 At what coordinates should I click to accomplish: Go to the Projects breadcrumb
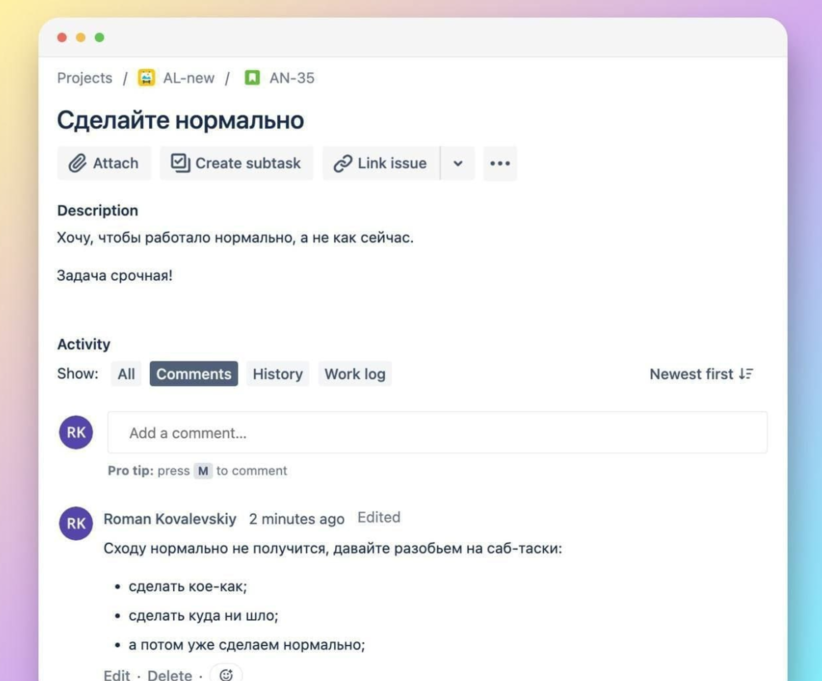click(84, 78)
